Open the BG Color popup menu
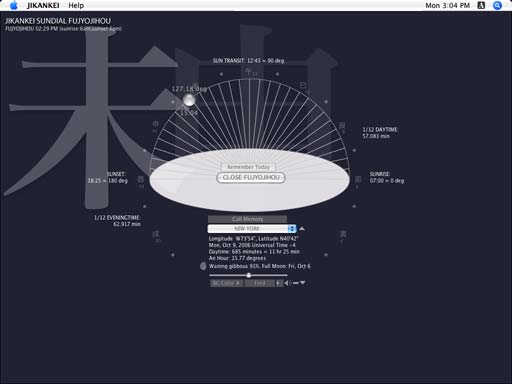Viewport: 512px width, 384px height. pyautogui.click(x=226, y=283)
